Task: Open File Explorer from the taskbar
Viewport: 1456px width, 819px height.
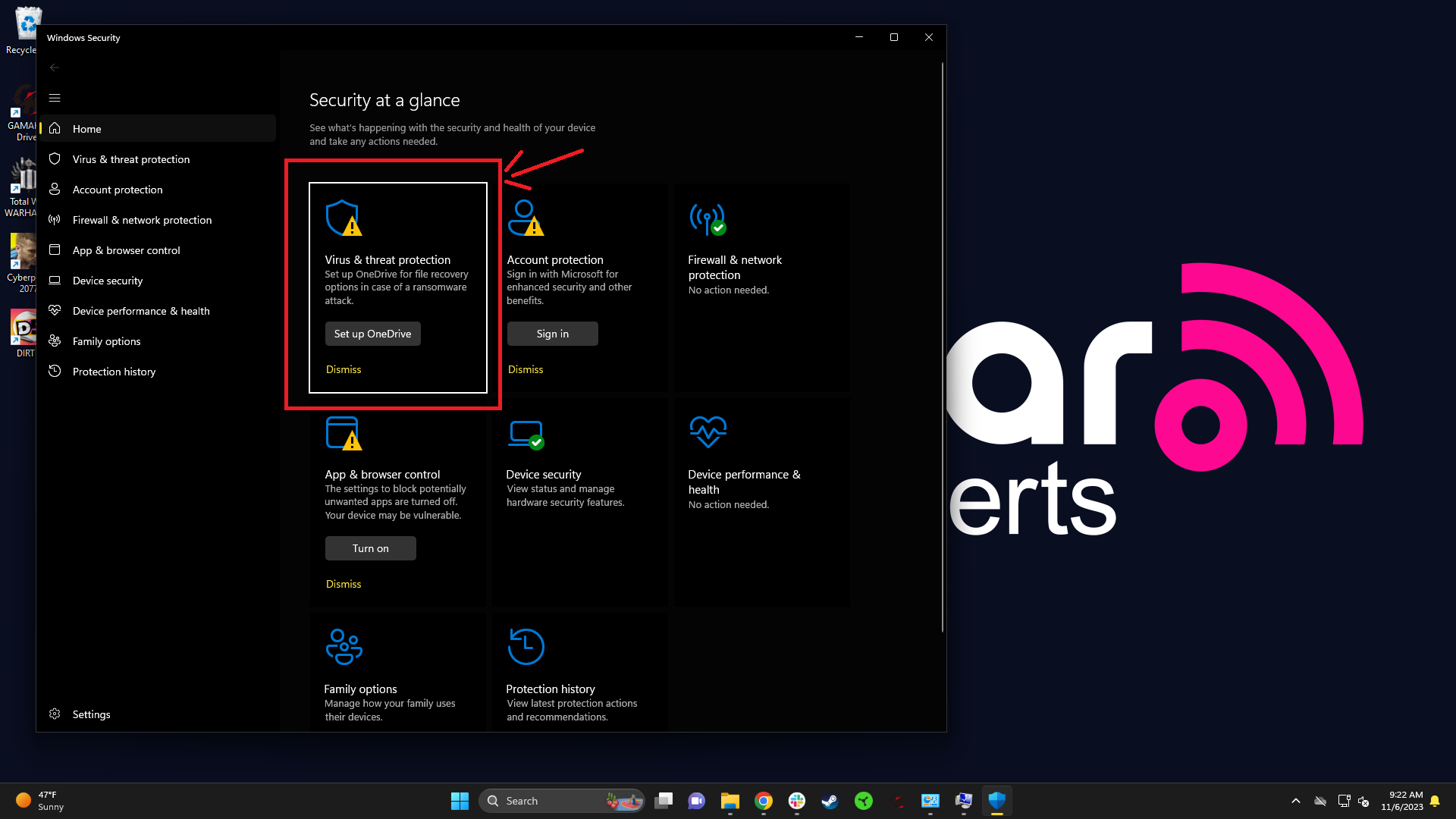Action: pos(730,801)
